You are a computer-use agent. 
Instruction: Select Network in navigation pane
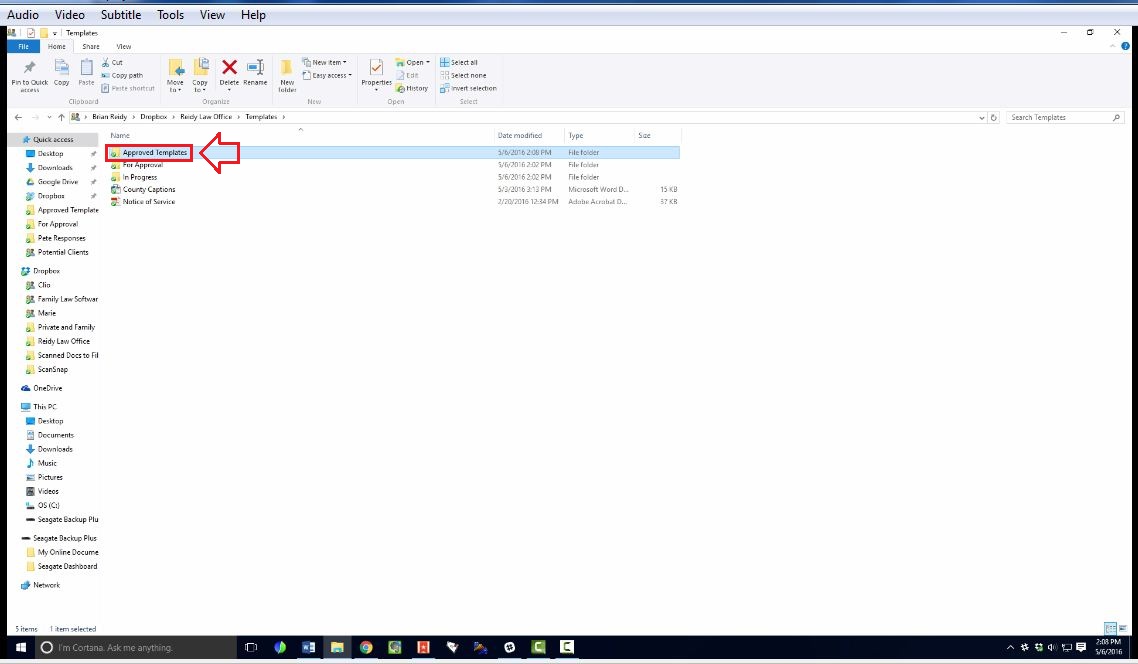46,585
